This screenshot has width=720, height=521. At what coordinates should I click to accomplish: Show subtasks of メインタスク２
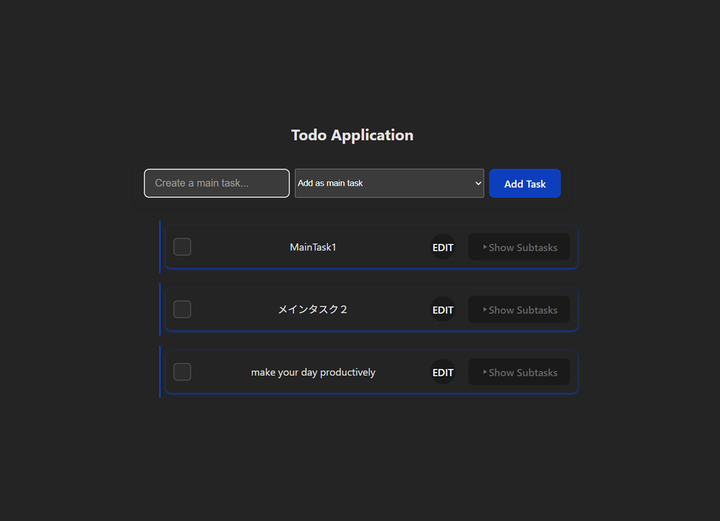[x=519, y=310]
